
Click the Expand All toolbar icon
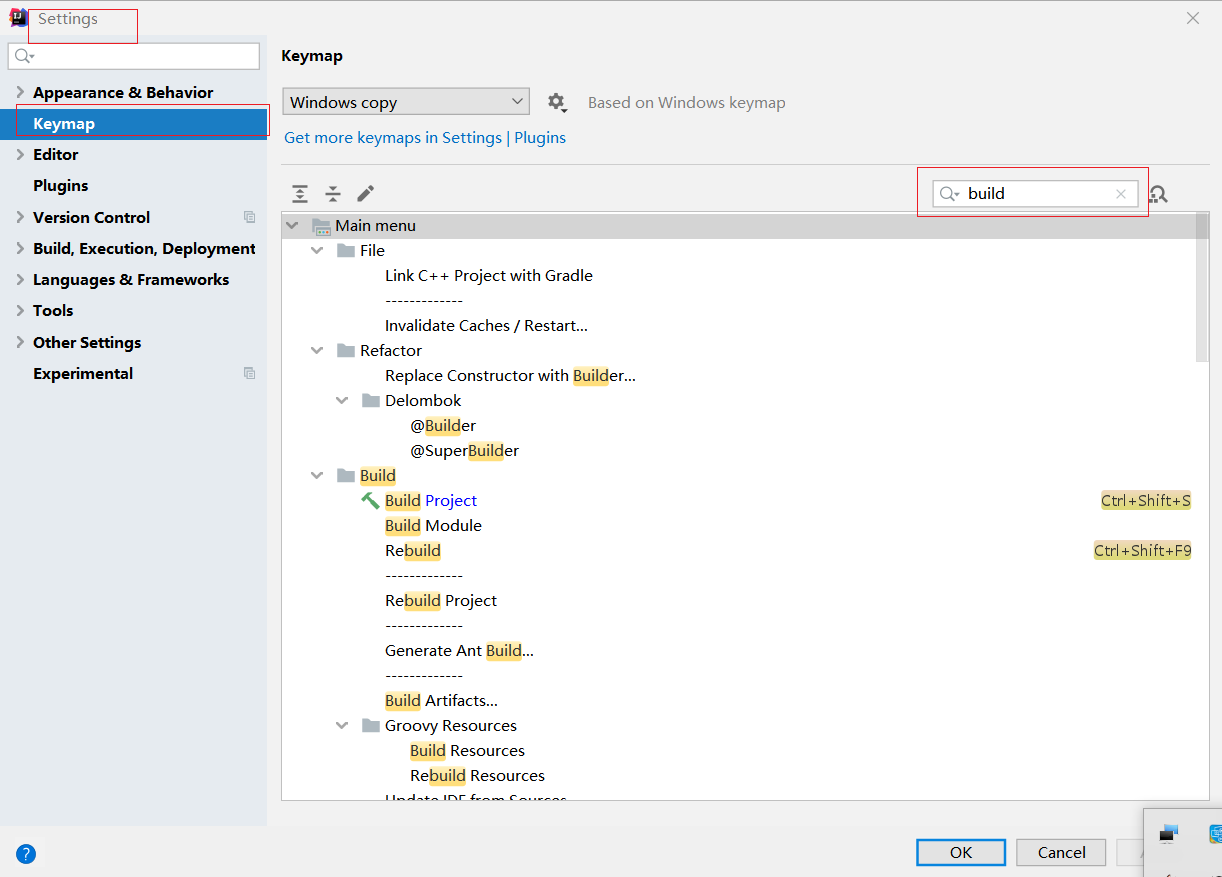[x=300, y=194]
